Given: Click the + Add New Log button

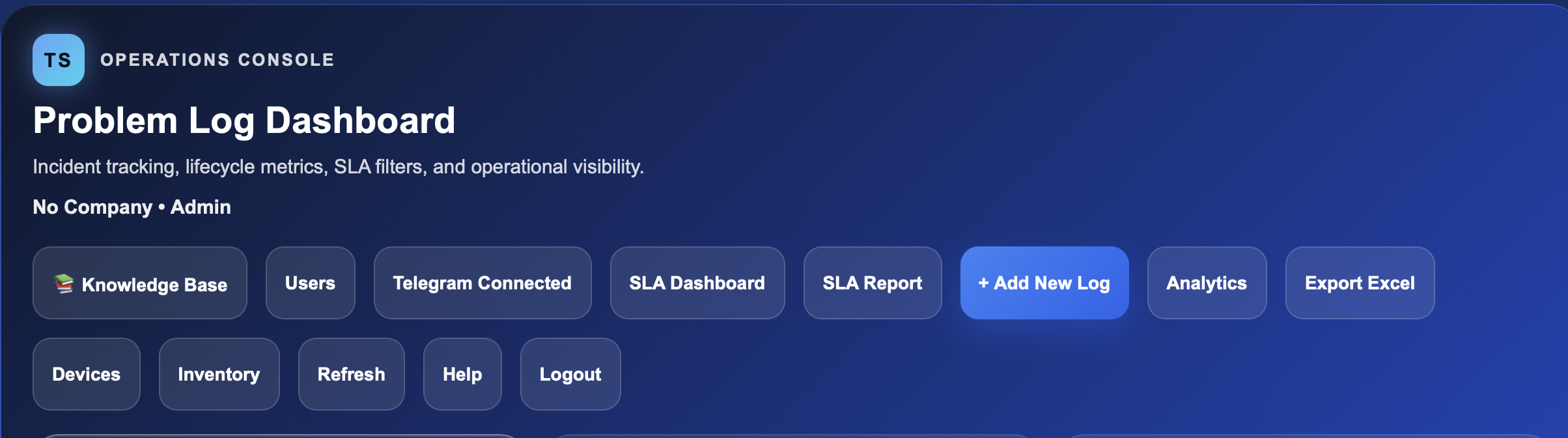Looking at the screenshot, I should coord(1044,283).
